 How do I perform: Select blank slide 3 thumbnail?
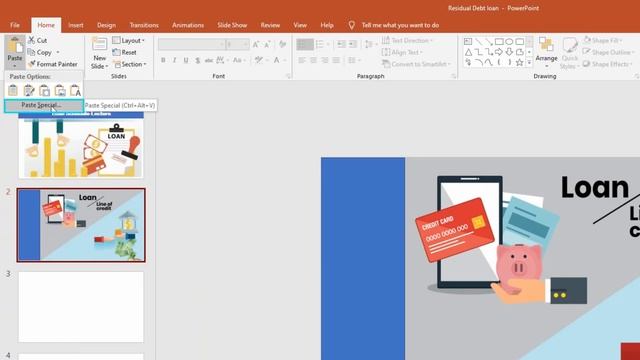click(81, 307)
